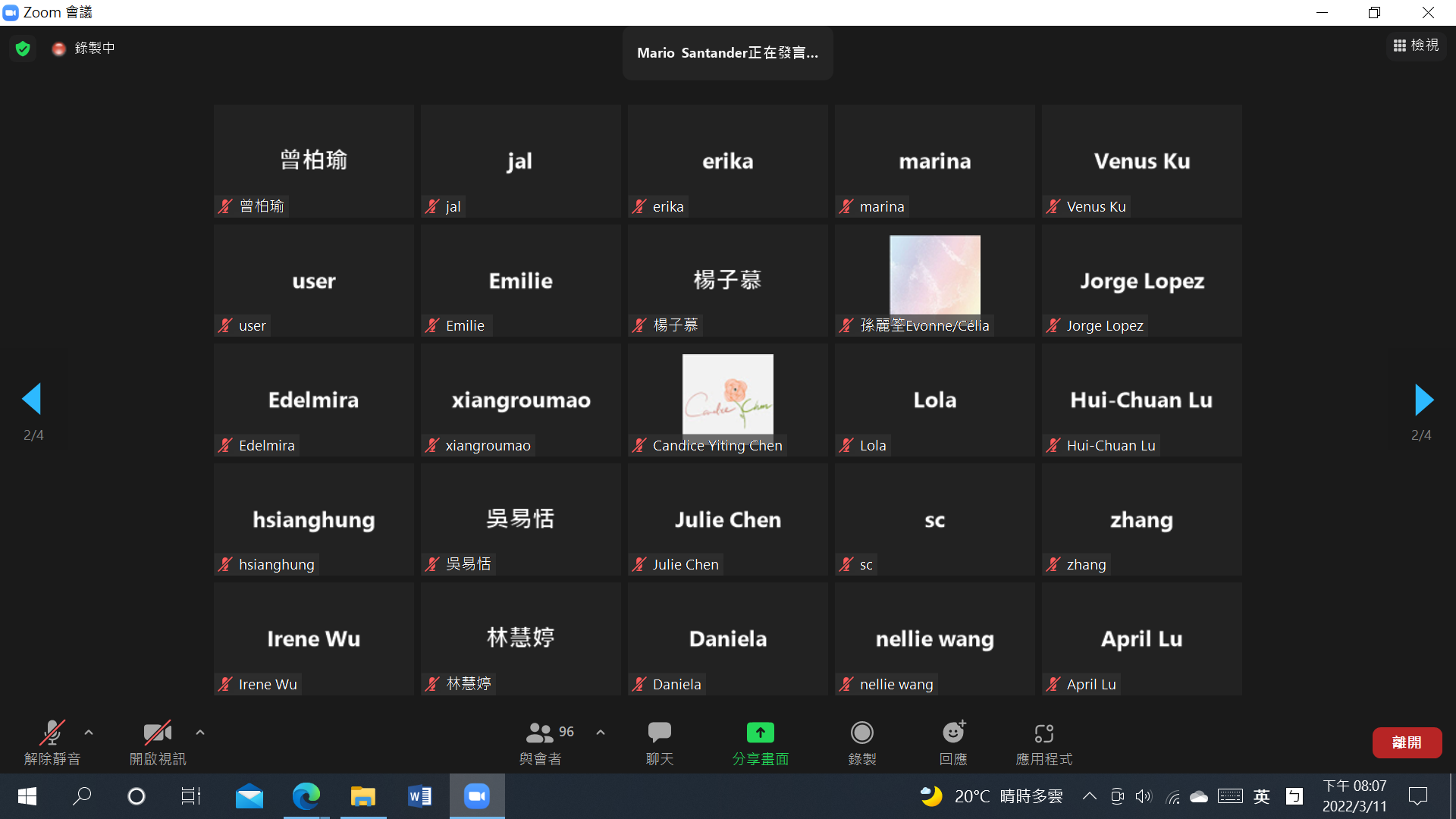
Task: Switch input language via 英 indicator
Action: [1261, 796]
